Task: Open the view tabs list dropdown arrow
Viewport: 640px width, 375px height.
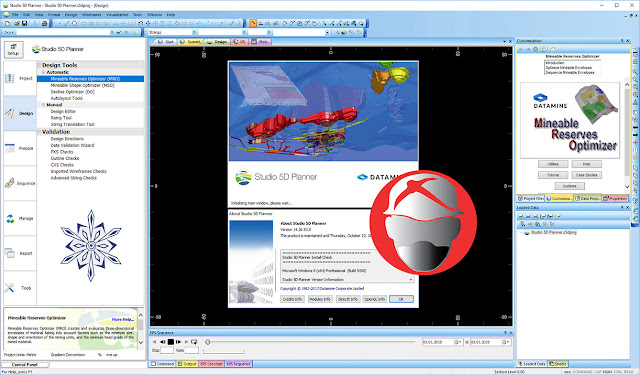Action: pos(504,41)
